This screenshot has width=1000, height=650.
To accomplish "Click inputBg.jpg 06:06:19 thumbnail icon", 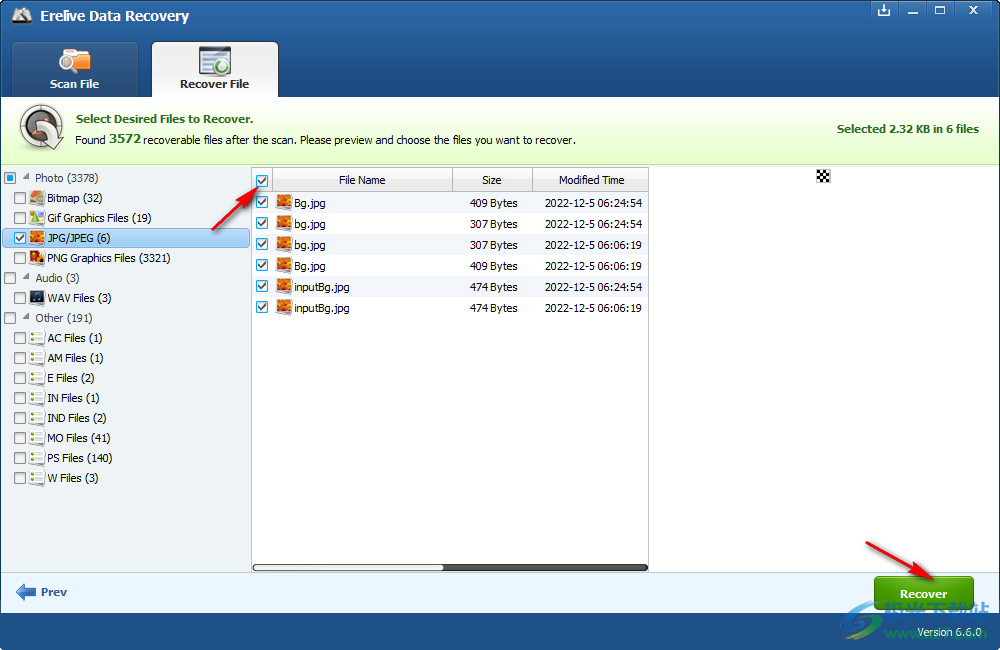I will tap(284, 307).
